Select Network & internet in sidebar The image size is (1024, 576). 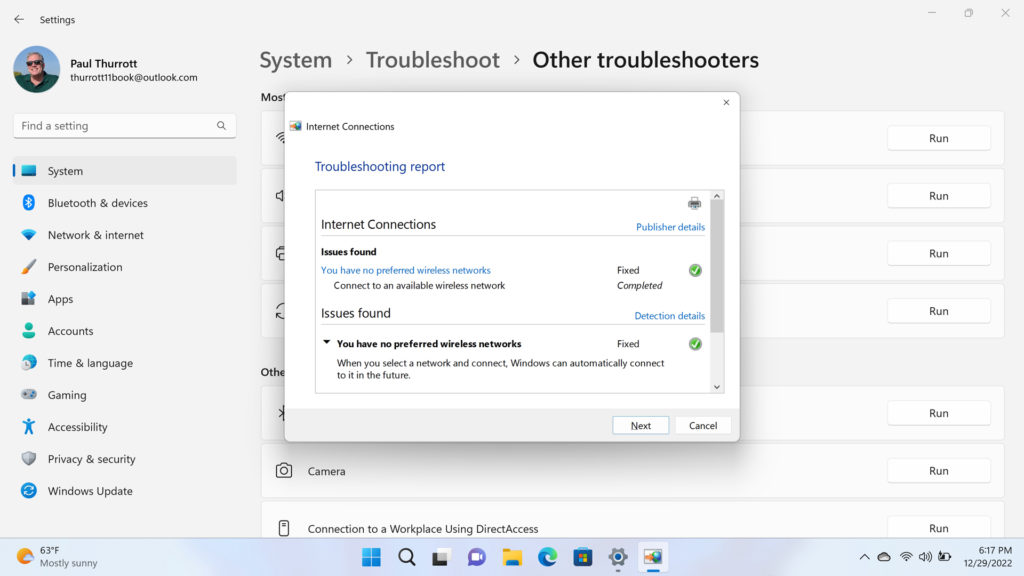[95, 235]
